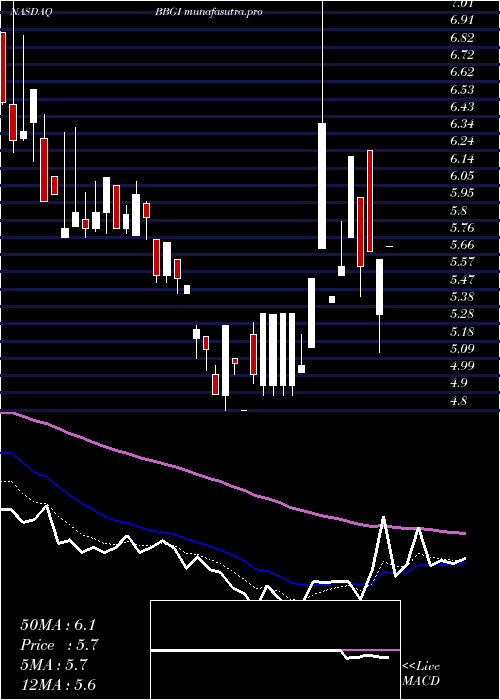Select the 5.66 price axis label

click(x=462, y=245)
